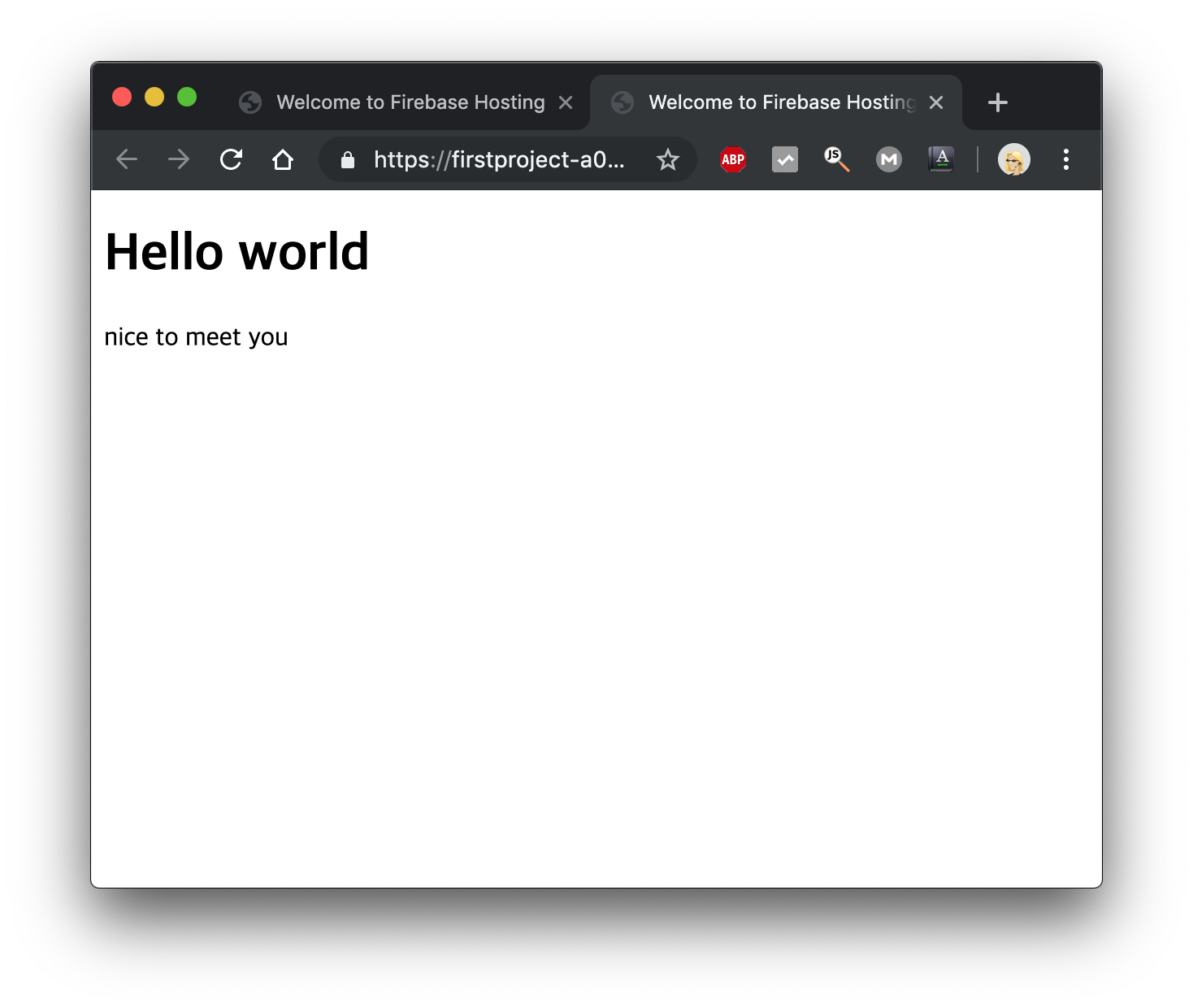The height and width of the screenshot is (1008, 1193).
Task: Click the nice to meet you text
Action: pyautogui.click(x=196, y=337)
